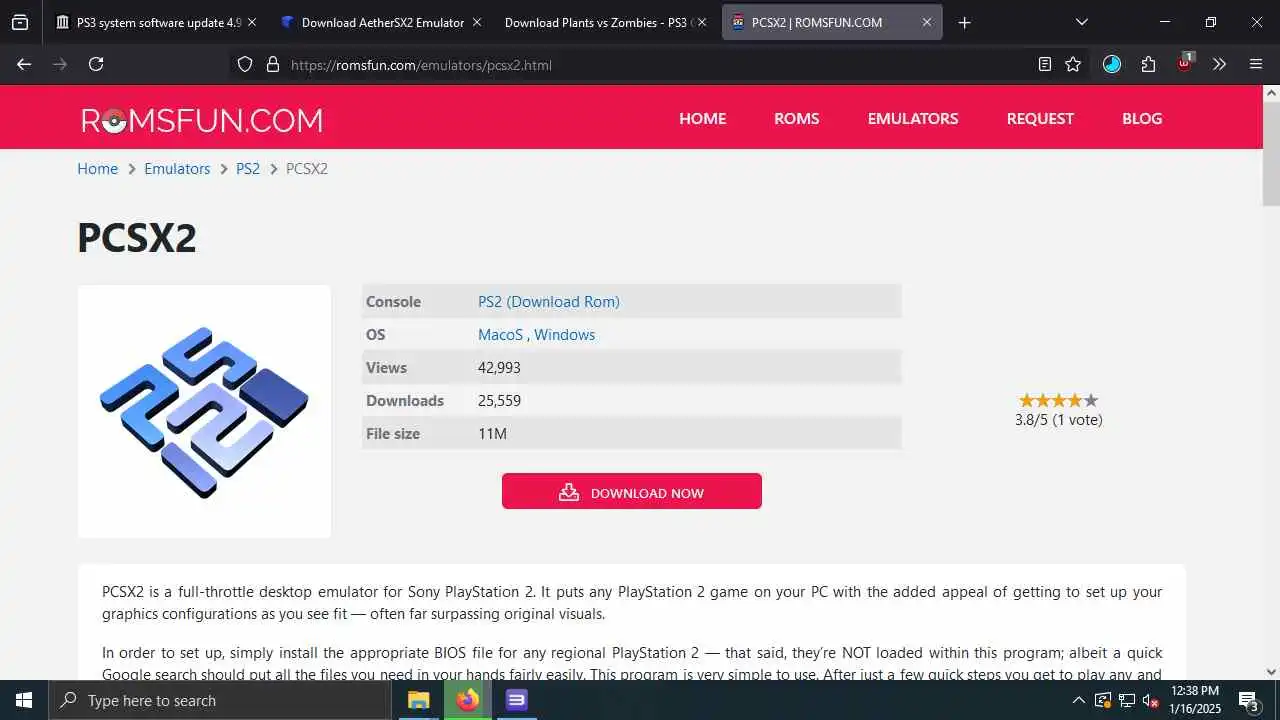Click the Downloads count 25,559
The image size is (1280, 720).
pyautogui.click(x=499, y=400)
